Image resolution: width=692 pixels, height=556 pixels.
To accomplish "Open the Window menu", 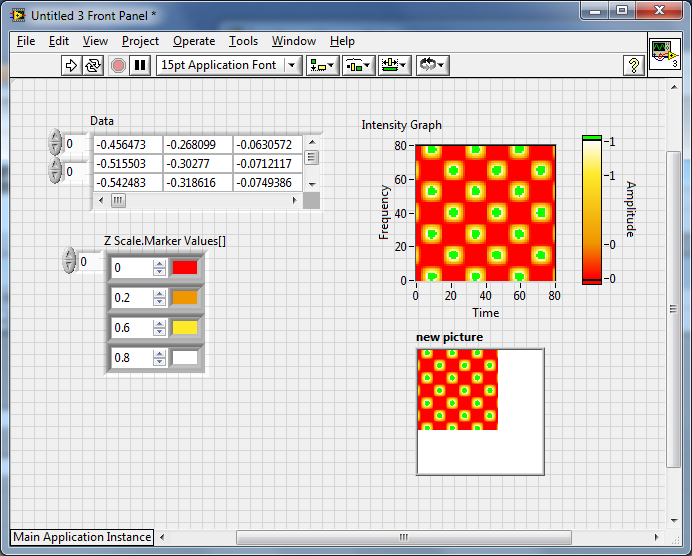I will [294, 41].
